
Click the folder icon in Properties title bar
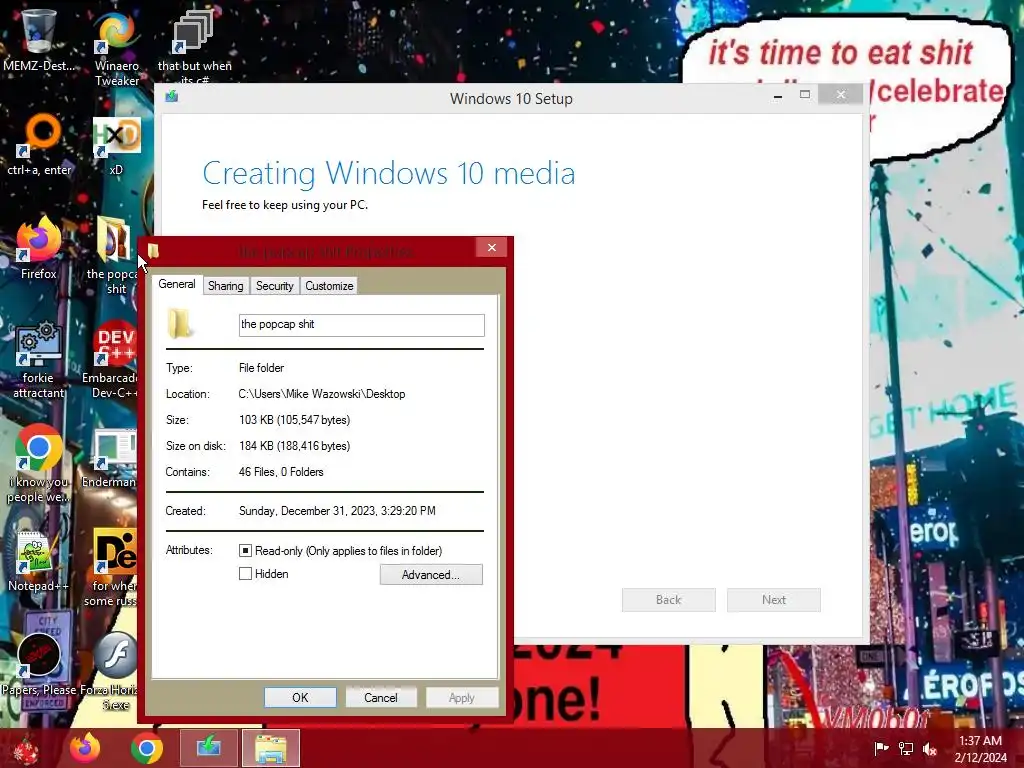pyautogui.click(x=153, y=251)
